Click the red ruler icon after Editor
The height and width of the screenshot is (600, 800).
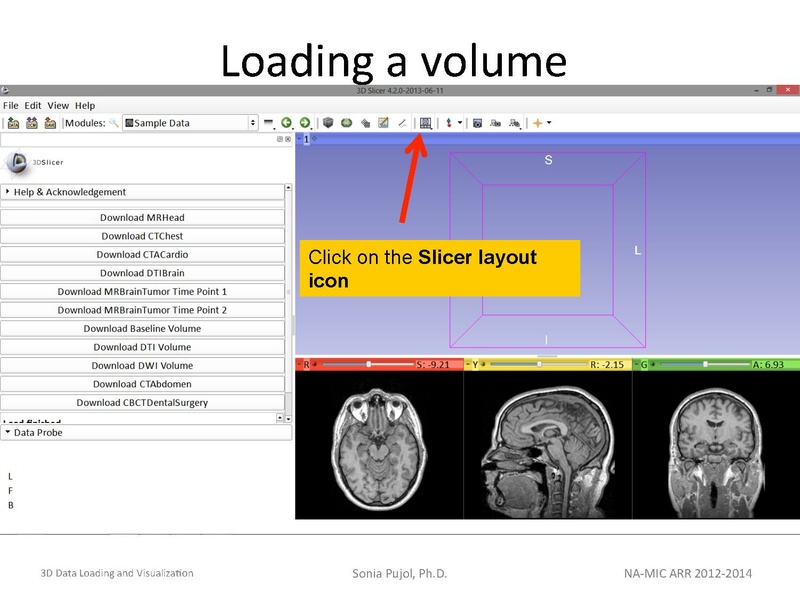[402, 123]
